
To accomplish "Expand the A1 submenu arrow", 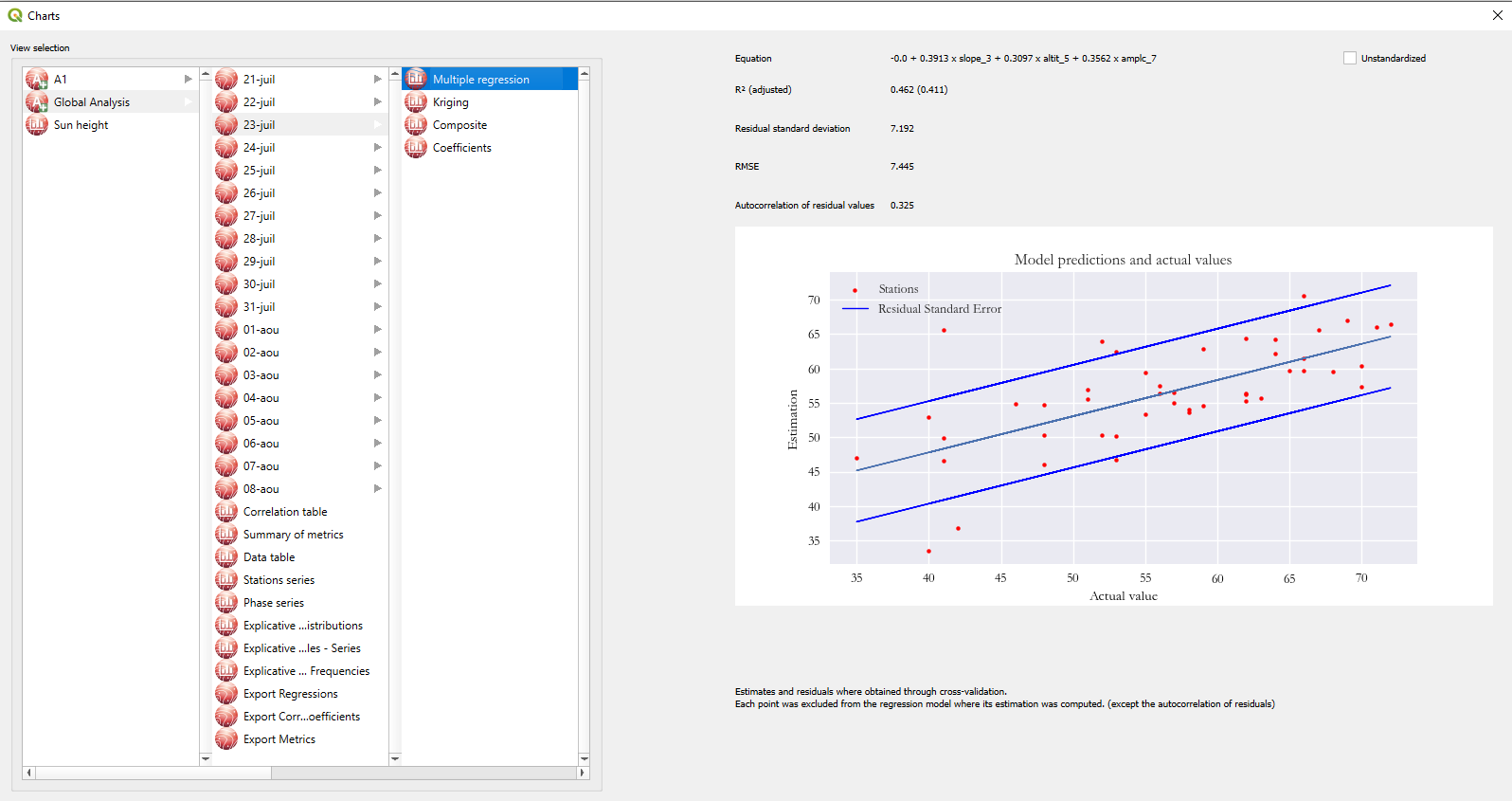I will (188, 80).
